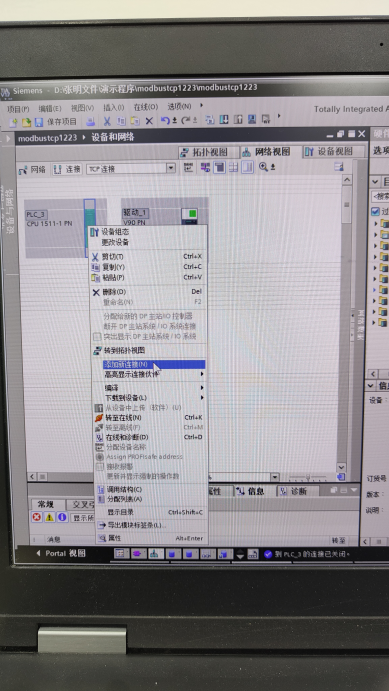
Task: Open the 视图(V) menu
Action: point(82,108)
